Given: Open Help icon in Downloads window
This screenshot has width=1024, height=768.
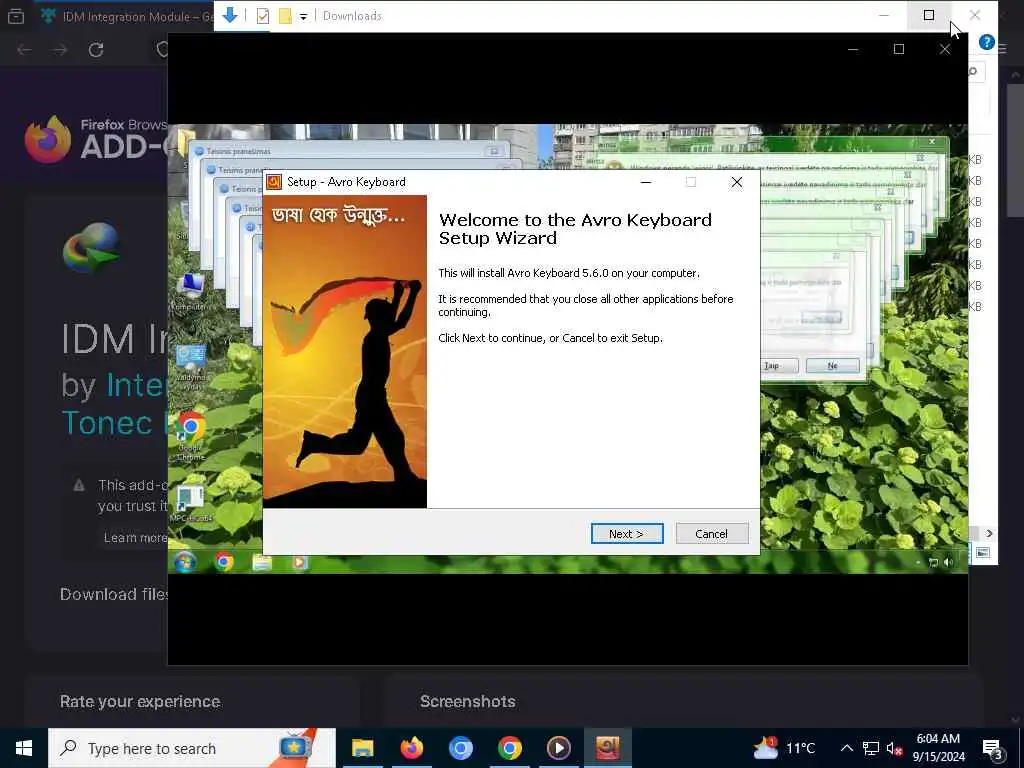Looking at the screenshot, I should coord(987,42).
